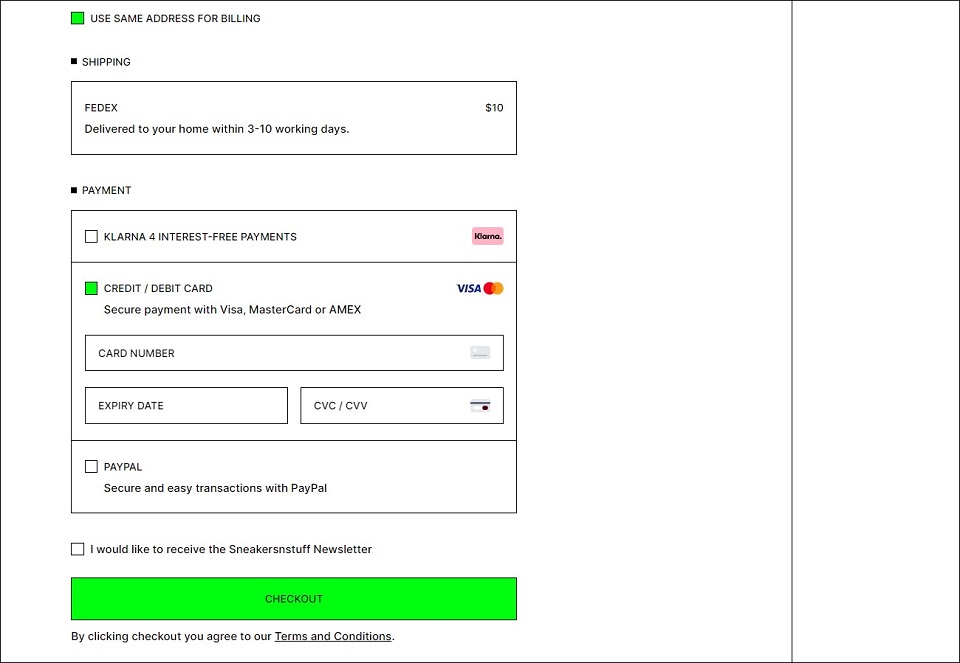The width and height of the screenshot is (960, 663).
Task: Click the green Checkout button
Action: [x=294, y=599]
